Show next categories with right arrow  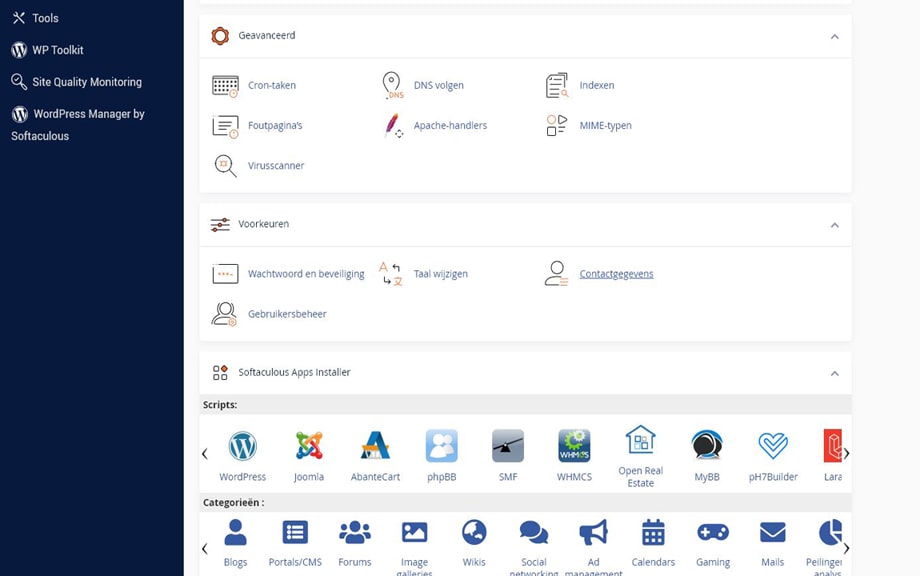pyautogui.click(x=846, y=549)
